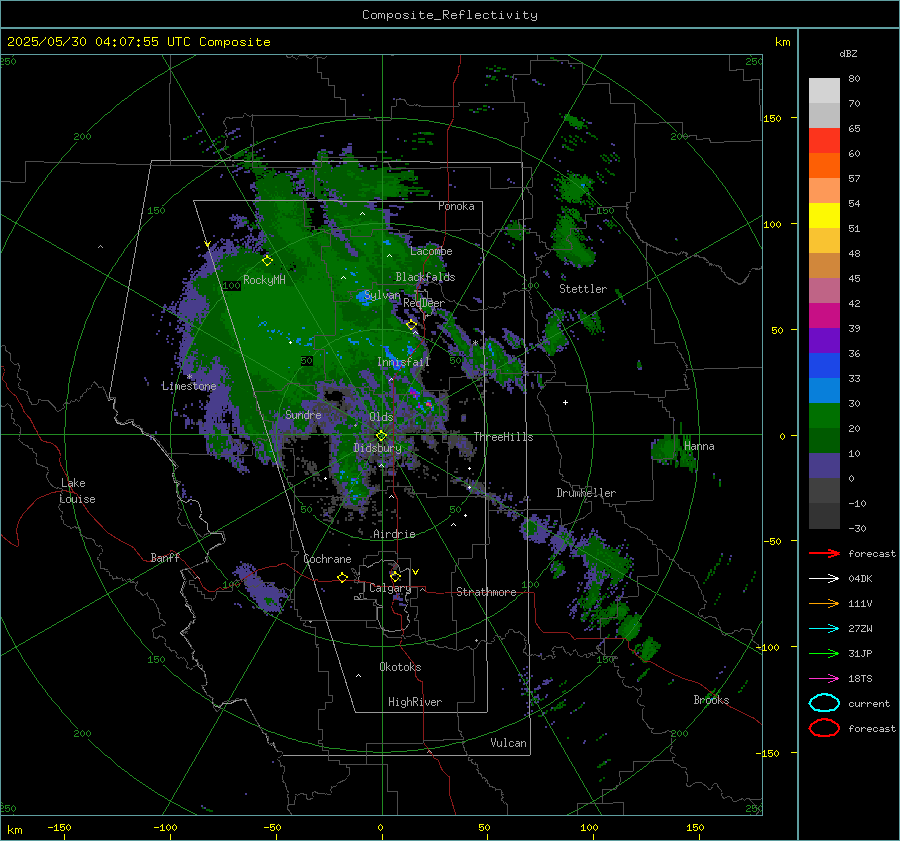The image size is (900, 841).
Task: Click the forecast arrow legend label
Action: (x=872, y=553)
